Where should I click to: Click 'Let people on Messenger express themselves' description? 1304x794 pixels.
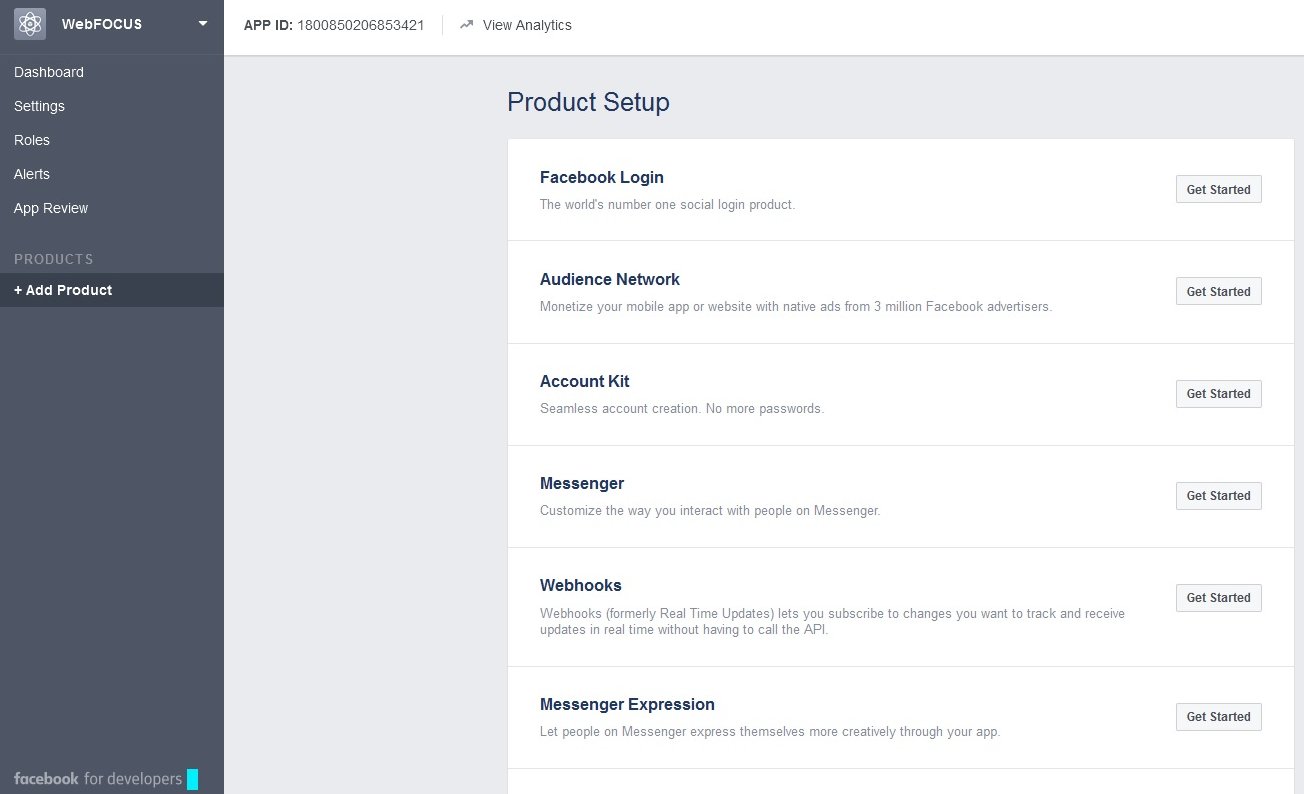(x=770, y=731)
